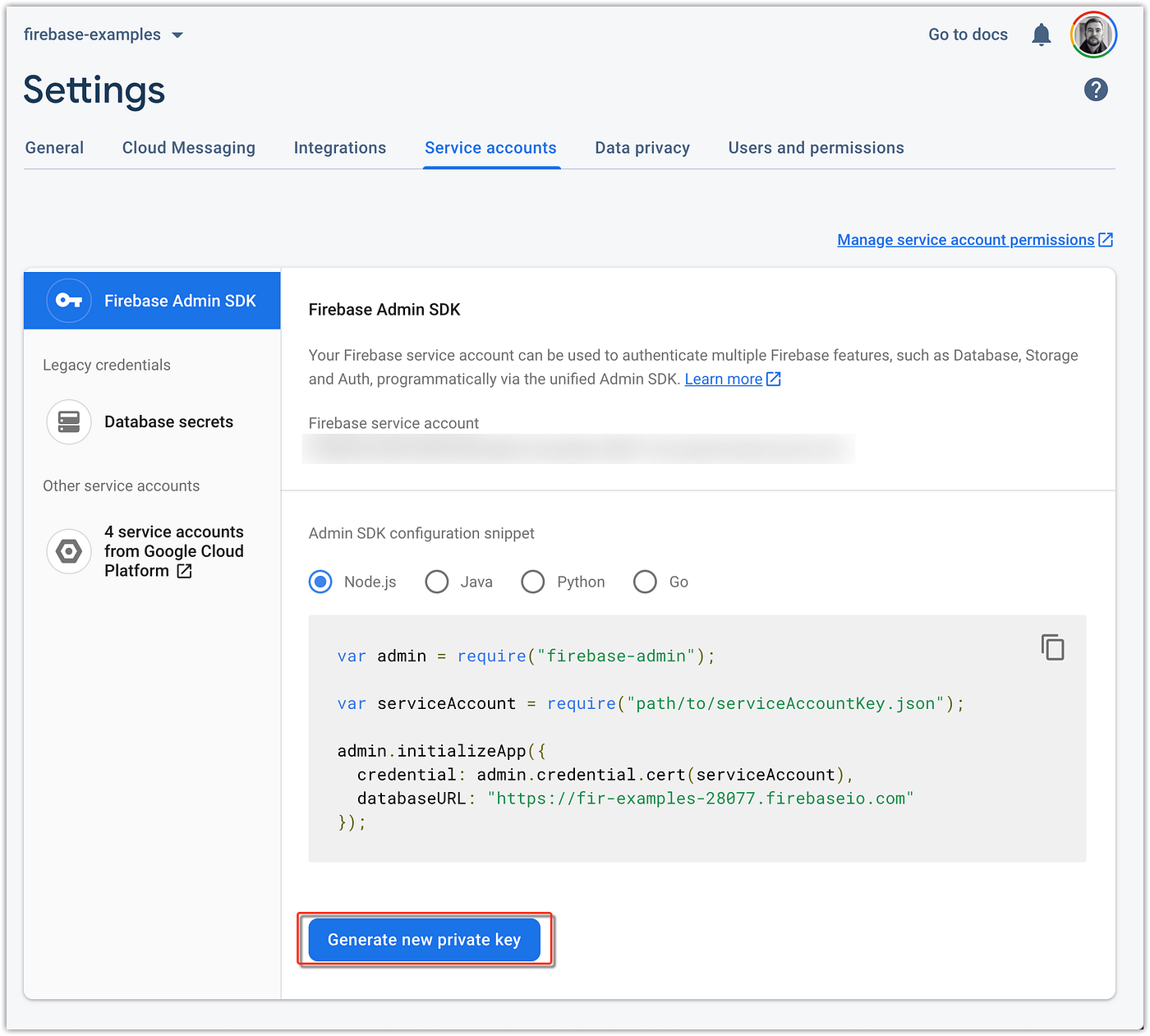This screenshot has width=1150, height=1036.
Task: Click the Go to docs link
Action: [x=968, y=35]
